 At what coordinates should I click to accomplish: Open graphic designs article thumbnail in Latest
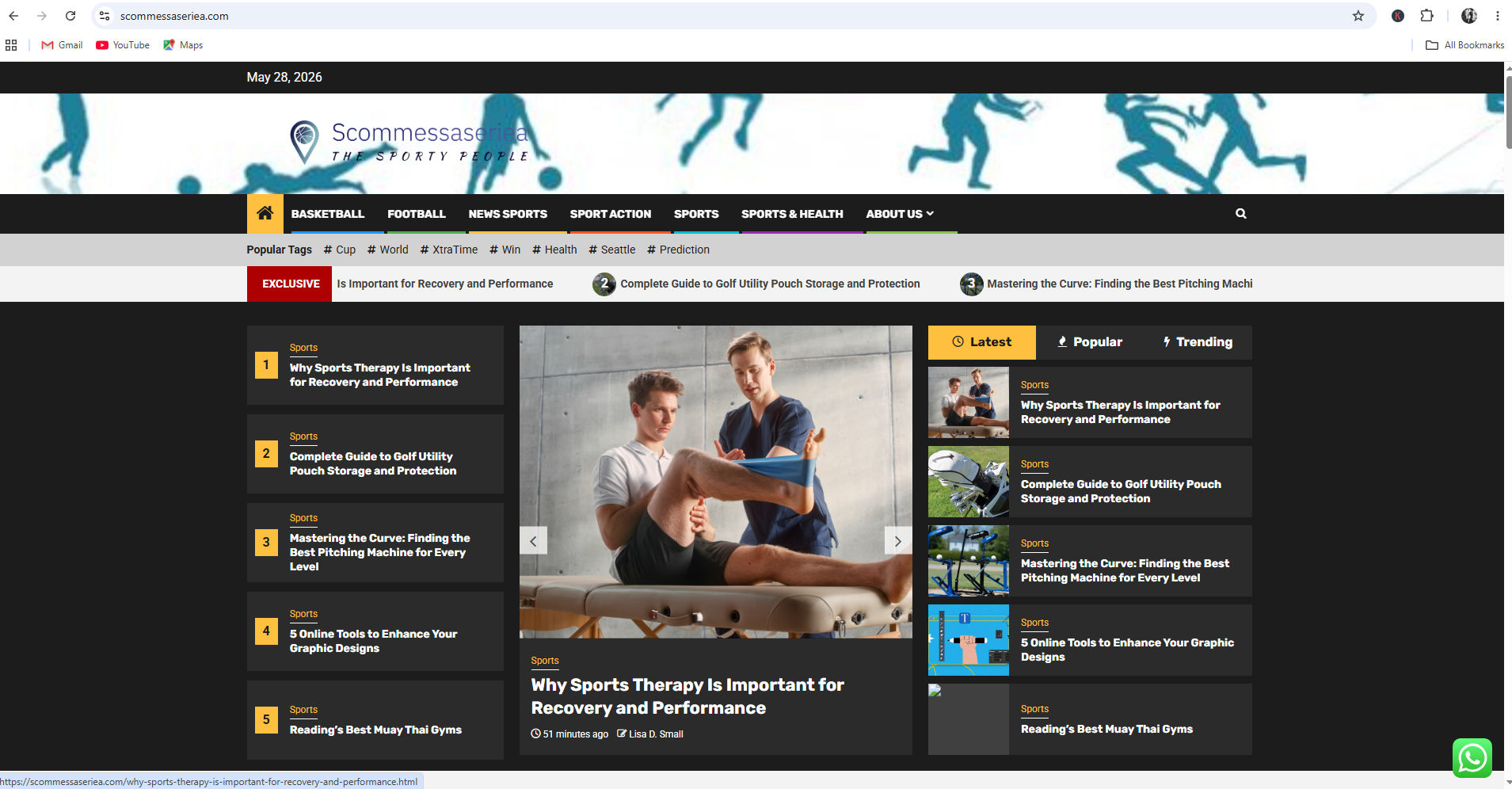tap(969, 640)
